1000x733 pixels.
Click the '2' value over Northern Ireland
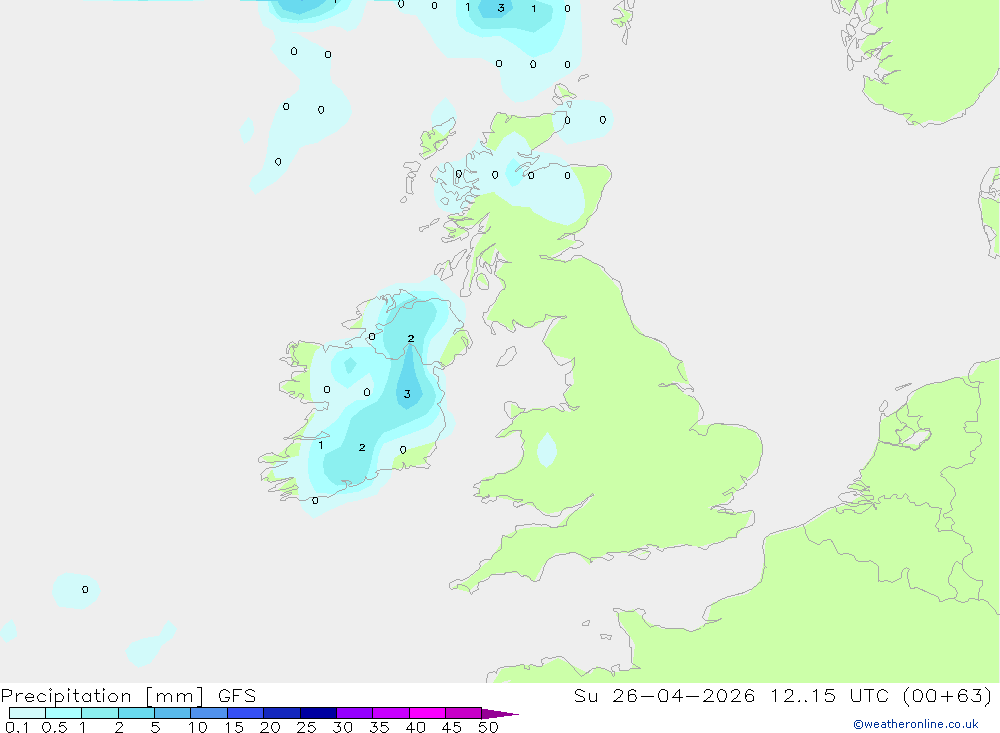411,339
